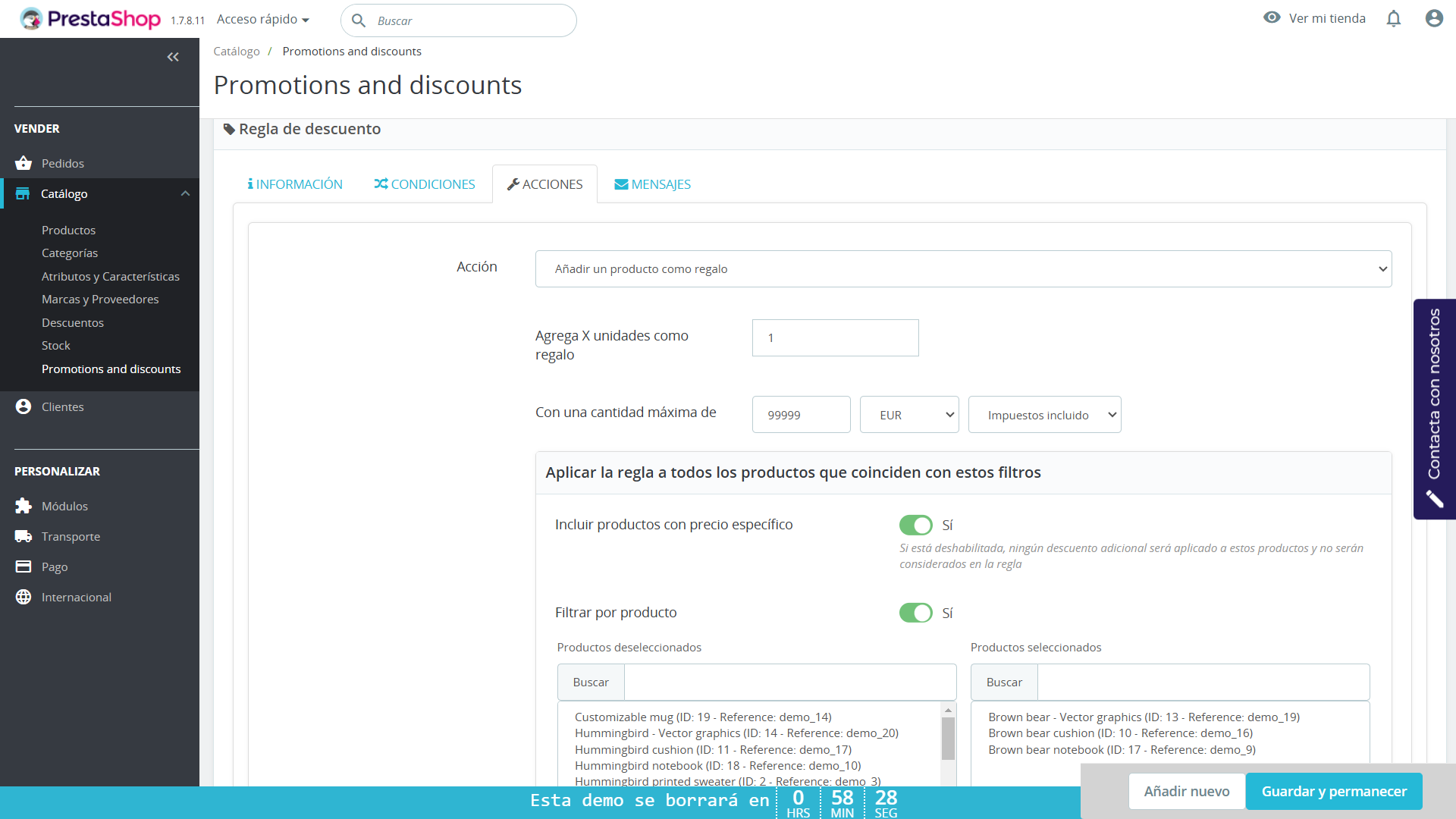Select Hummingbird - Vector graphics product
Image resolution: width=1456 pixels, height=819 pixels.
(x=736, y=733)
